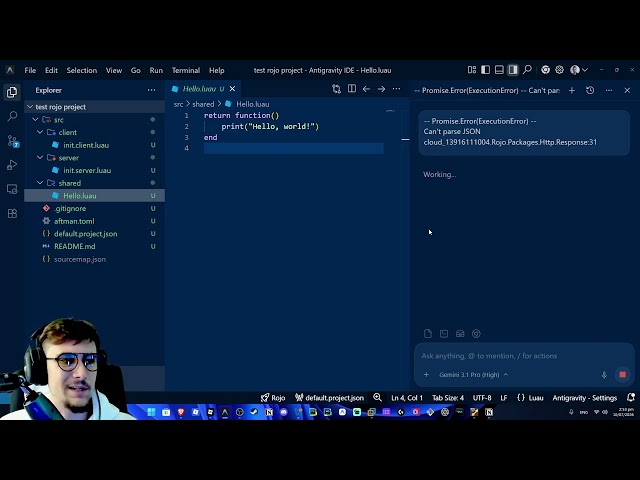Toggle primary side bar visibility
This screenshot has height=480, width=640.
click(x=485, y=70)
